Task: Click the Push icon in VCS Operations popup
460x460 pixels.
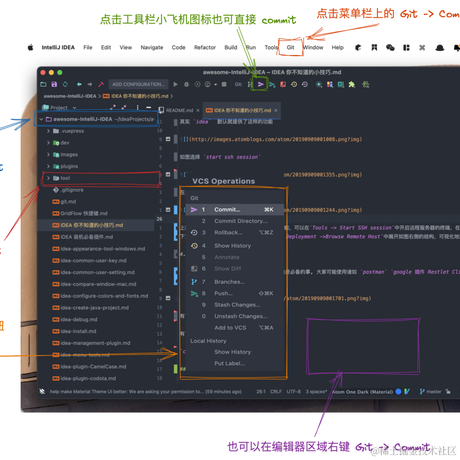Action: [194, 293]
